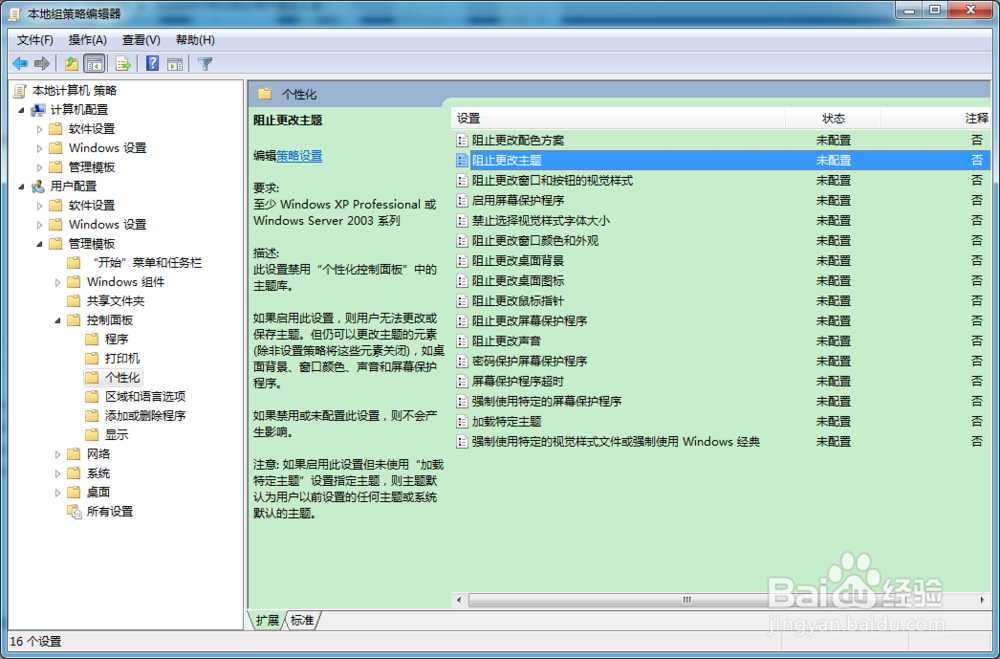Collapse the 控制面板 node
1000x659 pixels.
pyautogui.click(x=57, y=320)
